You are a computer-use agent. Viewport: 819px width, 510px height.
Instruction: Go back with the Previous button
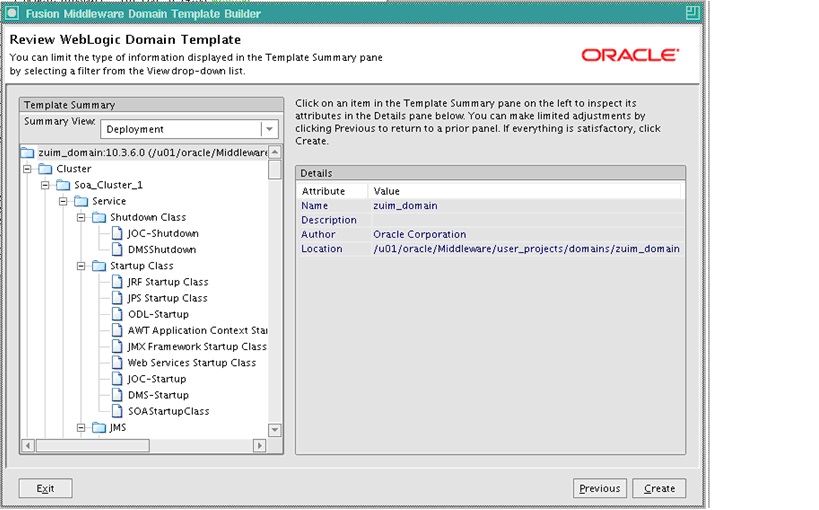[x=600, y=488]
